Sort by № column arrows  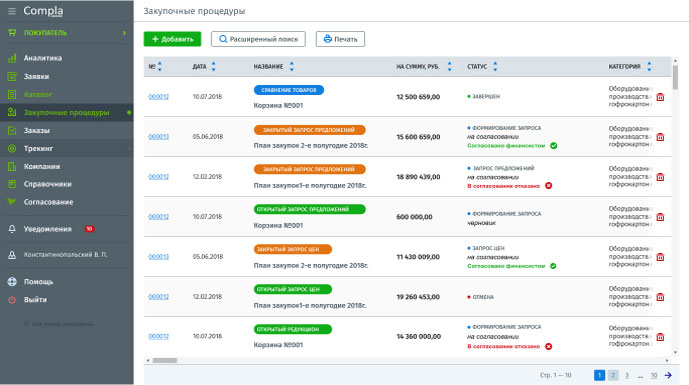point(160,66)
